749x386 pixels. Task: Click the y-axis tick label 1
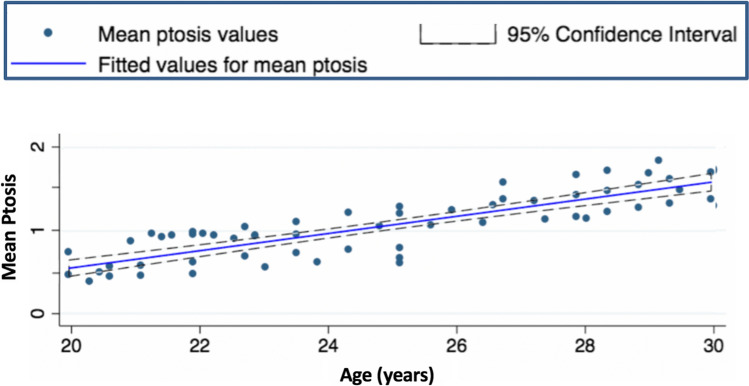coord(40,230)
